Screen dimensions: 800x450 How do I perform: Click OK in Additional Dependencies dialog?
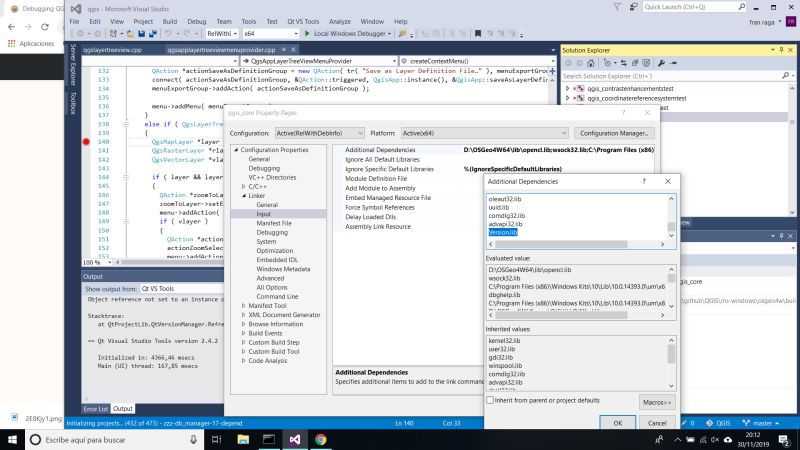617,423
